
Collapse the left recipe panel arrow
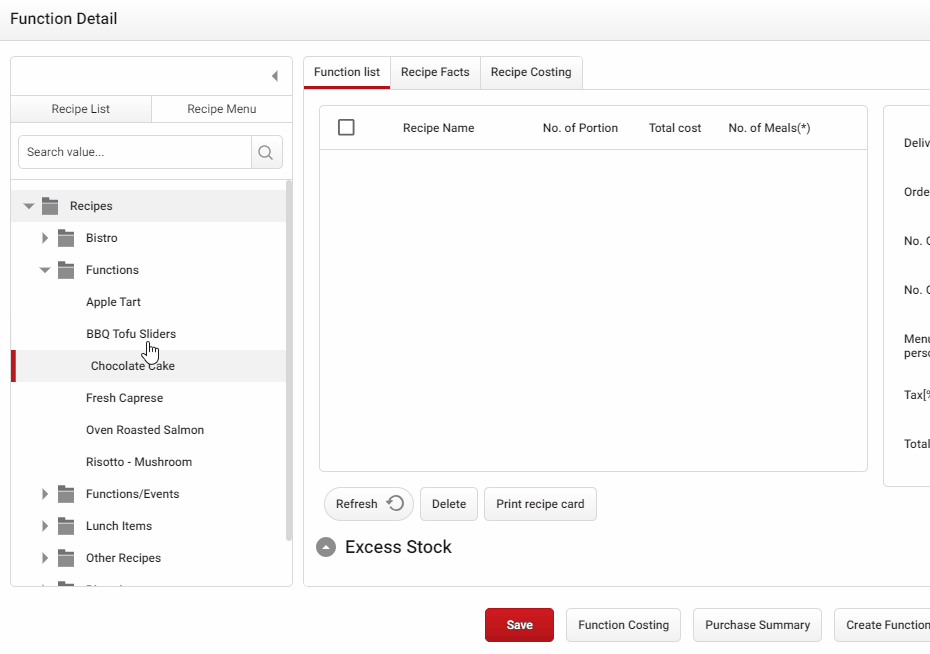(x=275, y=76)
